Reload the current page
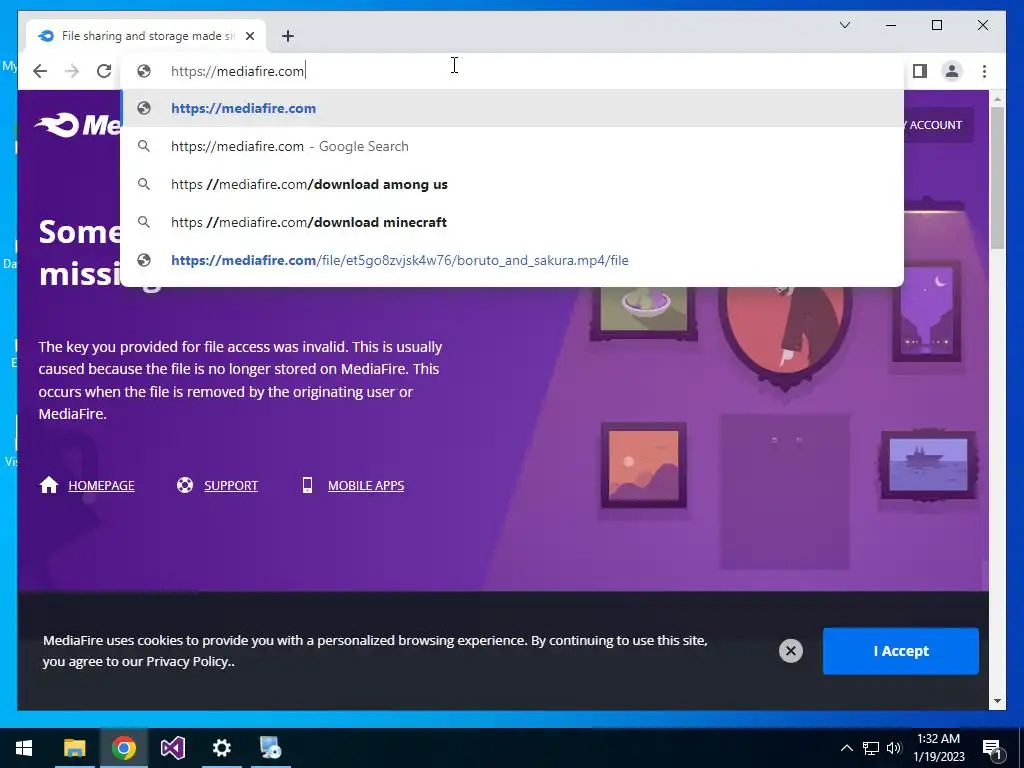Image resolution: width=1024 pixels, height=768 pixels. 104,71
